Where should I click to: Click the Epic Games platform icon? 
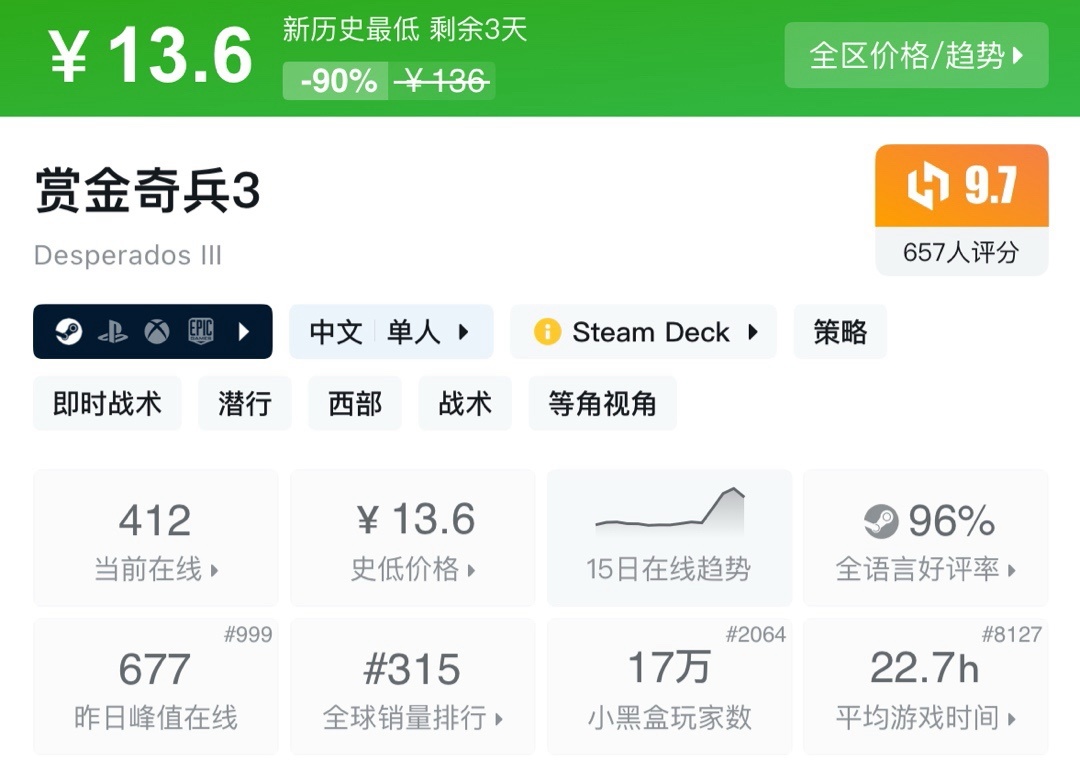(201, 332)
